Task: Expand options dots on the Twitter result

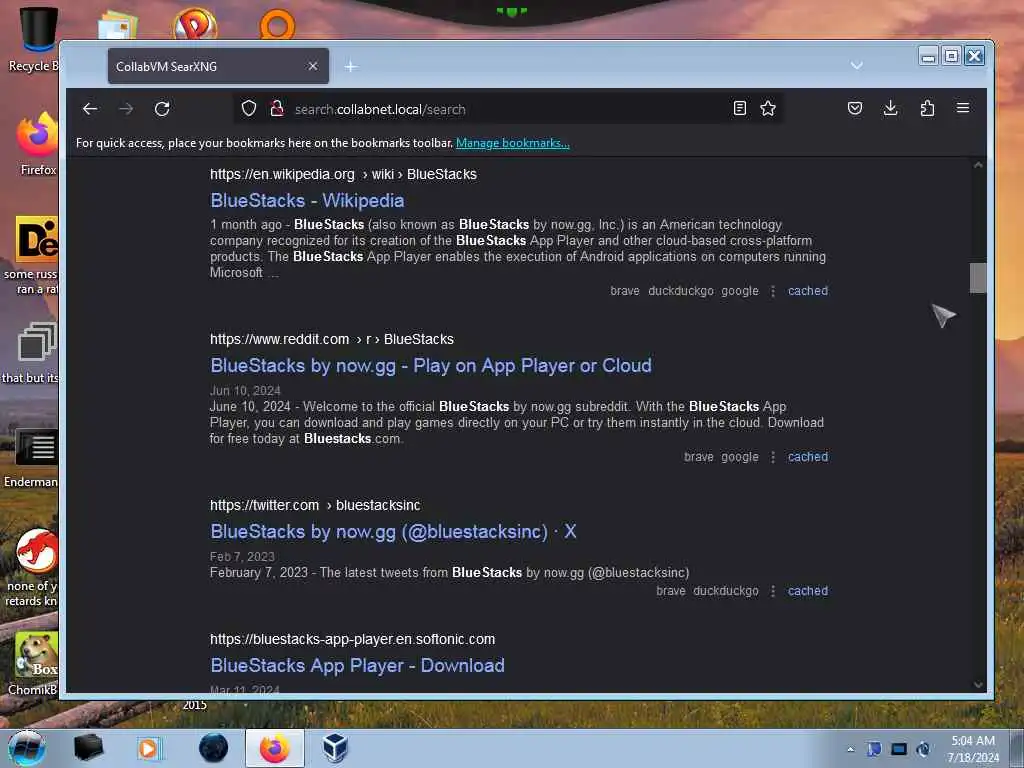Action: pyautogui.click(x=773, y=591)
